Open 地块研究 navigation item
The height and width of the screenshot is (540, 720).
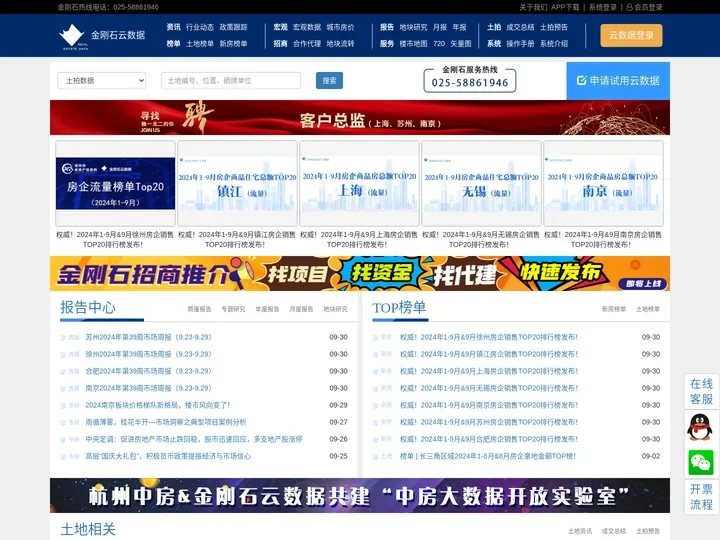tap(413, 27)
